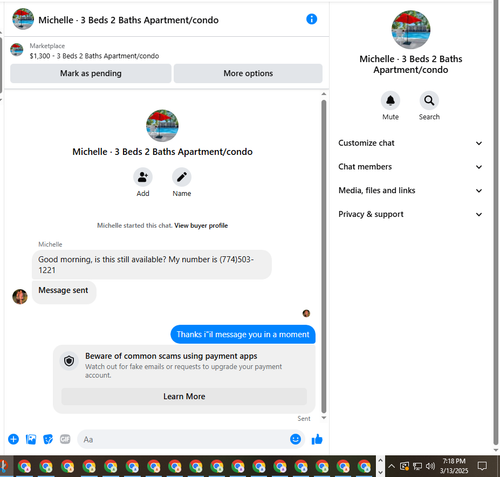
Task: Click the blue Thanks reply bubble
Action: (243, 334)
